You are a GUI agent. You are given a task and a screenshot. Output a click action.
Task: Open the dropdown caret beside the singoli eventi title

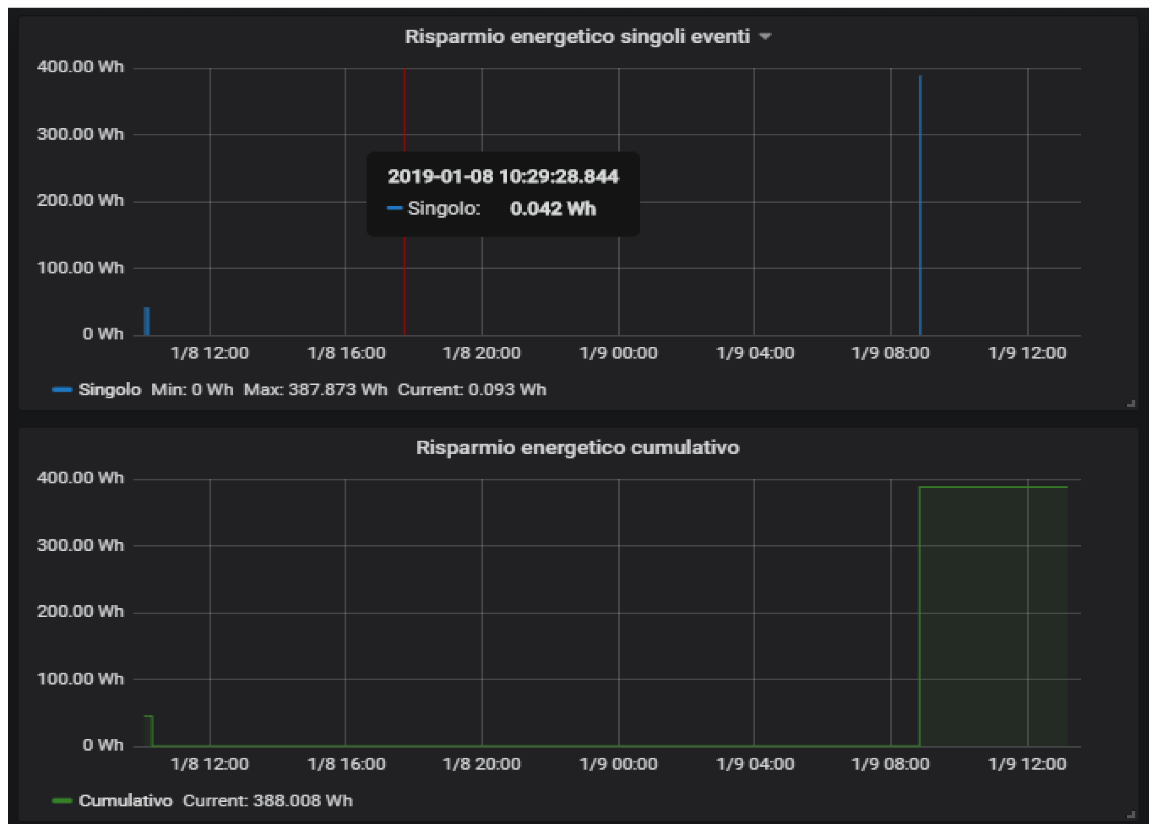(765, 37)
